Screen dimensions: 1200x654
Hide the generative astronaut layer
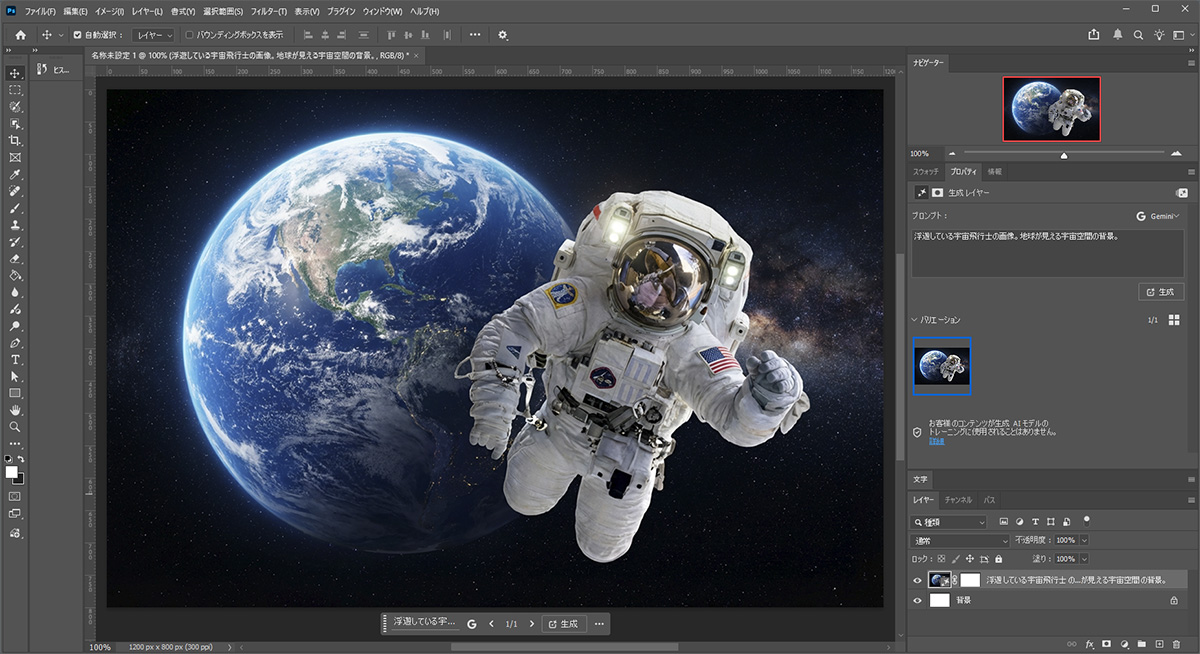tap(917, 580)
